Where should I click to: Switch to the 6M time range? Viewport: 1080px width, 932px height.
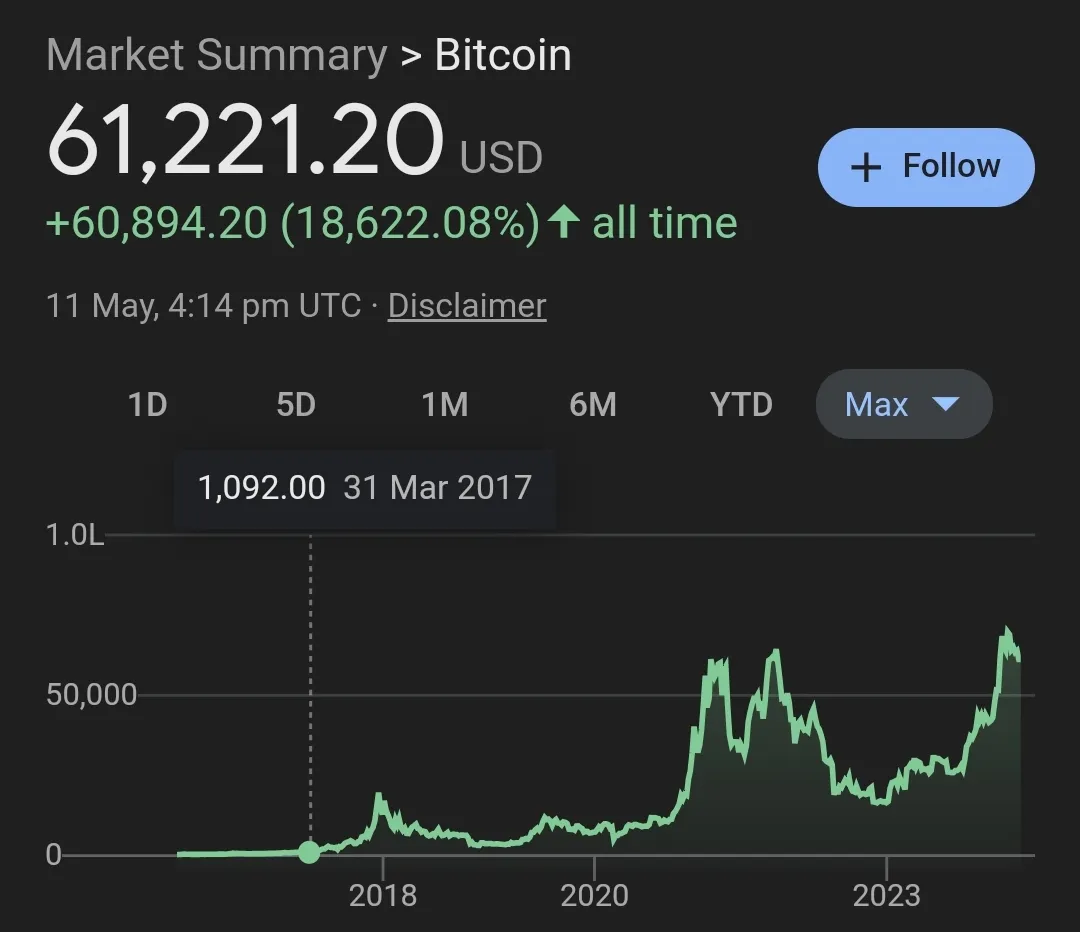pos(593,404)
